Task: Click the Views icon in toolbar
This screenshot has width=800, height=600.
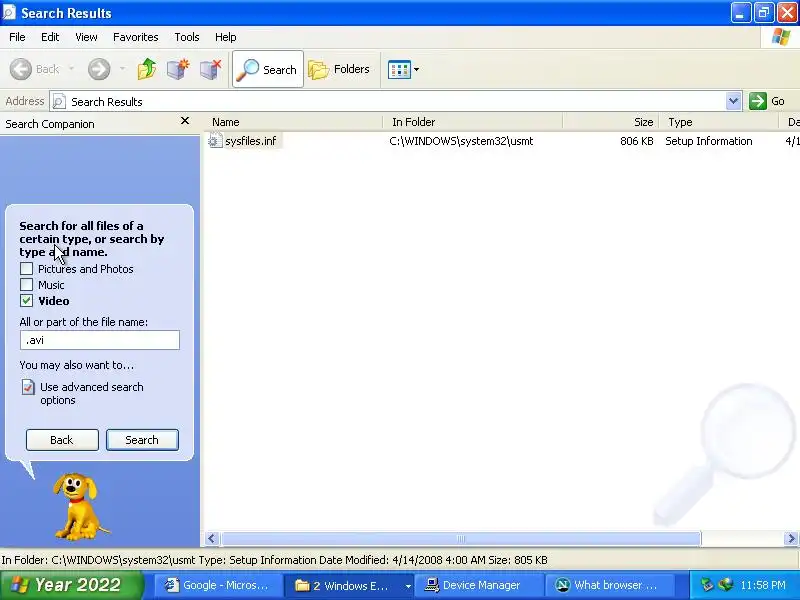Action: [x=399, y=69]
